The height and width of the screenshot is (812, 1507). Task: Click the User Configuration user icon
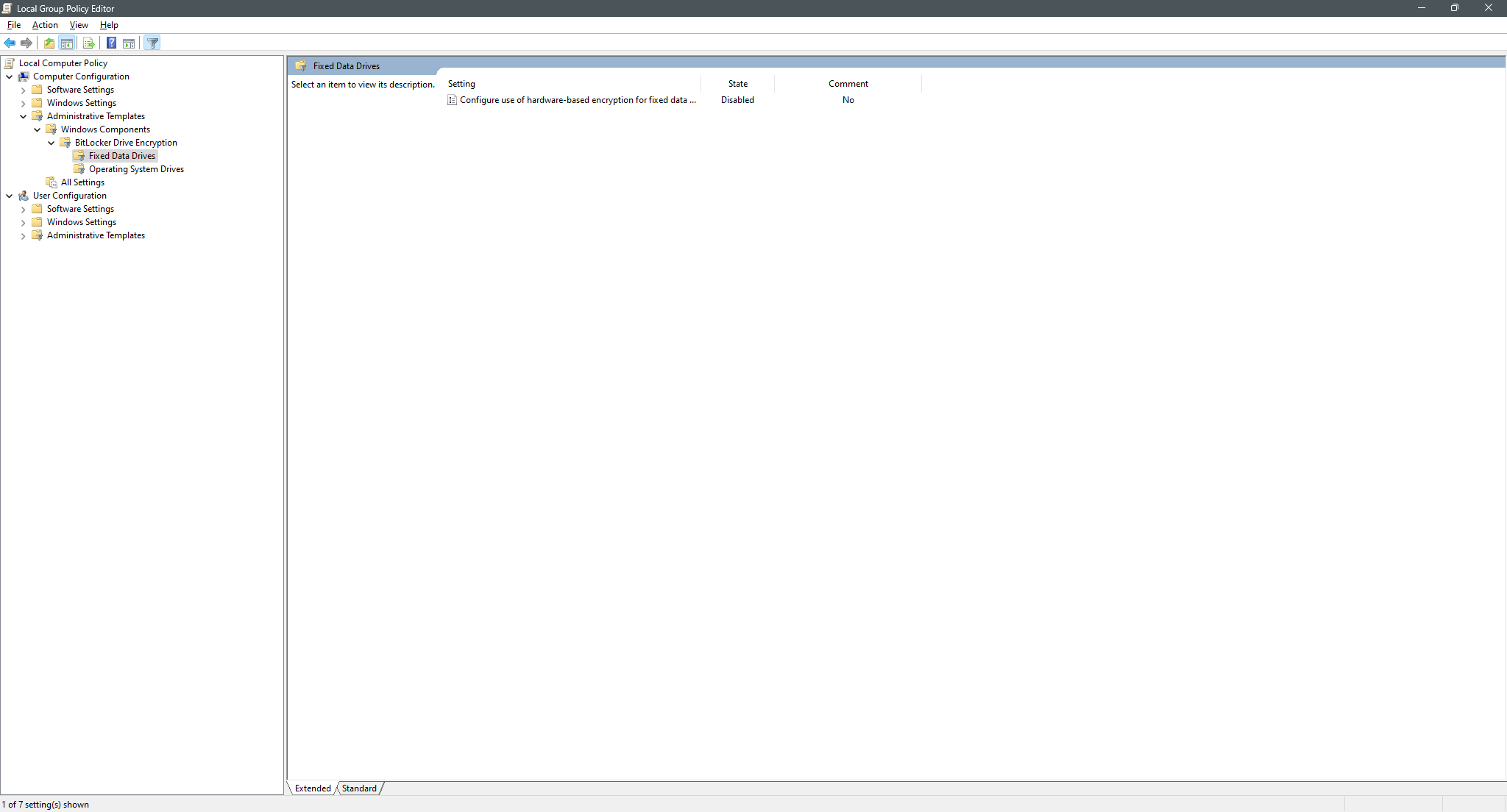(x=24, y=196)
